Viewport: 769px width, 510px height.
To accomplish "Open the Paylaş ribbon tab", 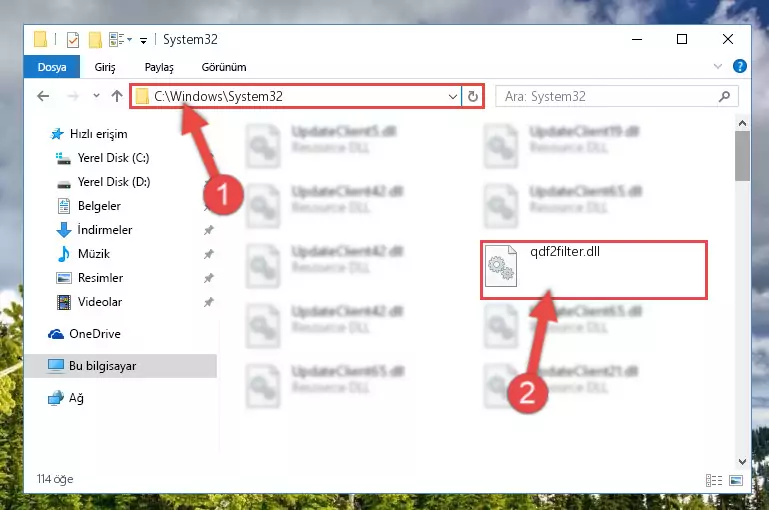I will click(159, 67).
